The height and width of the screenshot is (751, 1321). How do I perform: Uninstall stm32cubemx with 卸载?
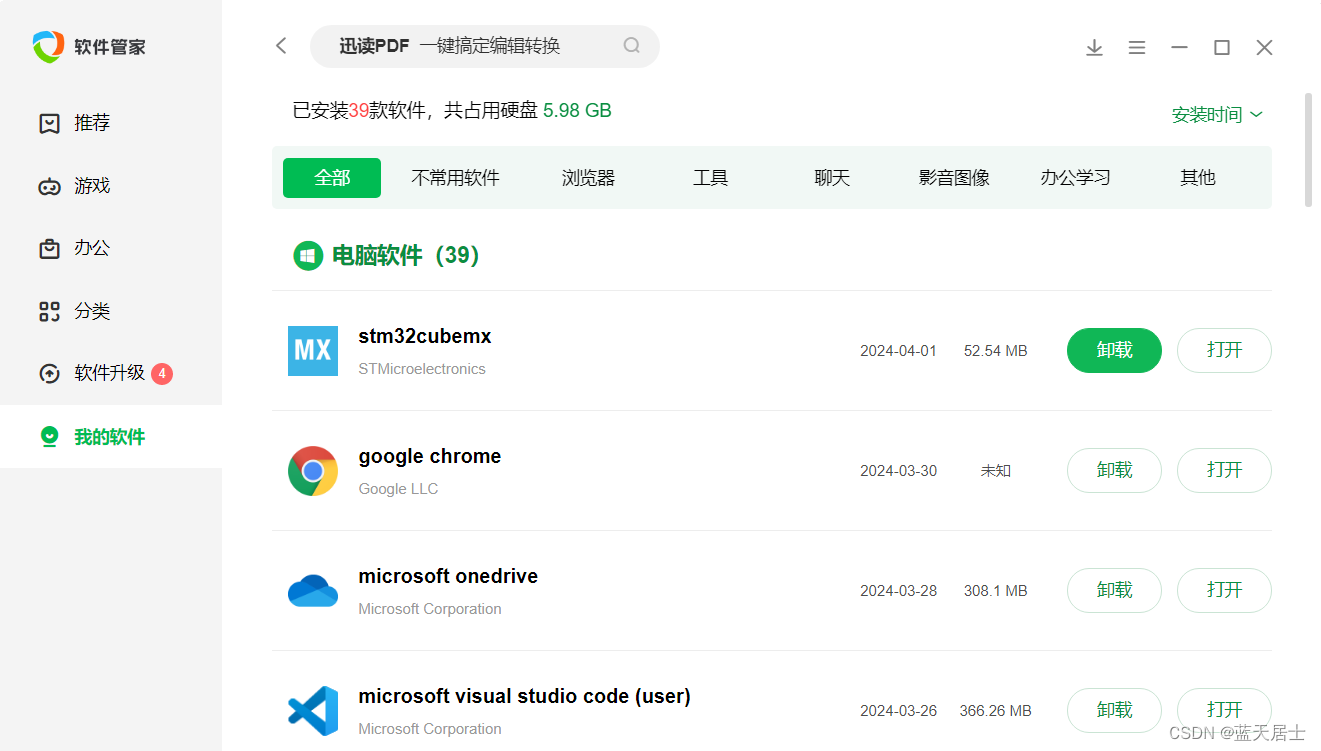click(1114, 350)
